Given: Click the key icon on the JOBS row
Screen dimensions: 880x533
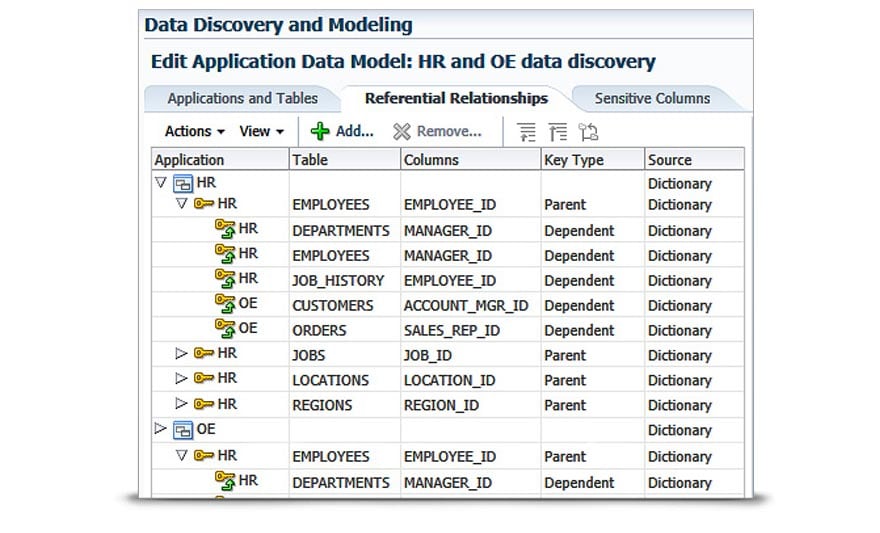Looking at the screenshot, I should click(204, 355).
